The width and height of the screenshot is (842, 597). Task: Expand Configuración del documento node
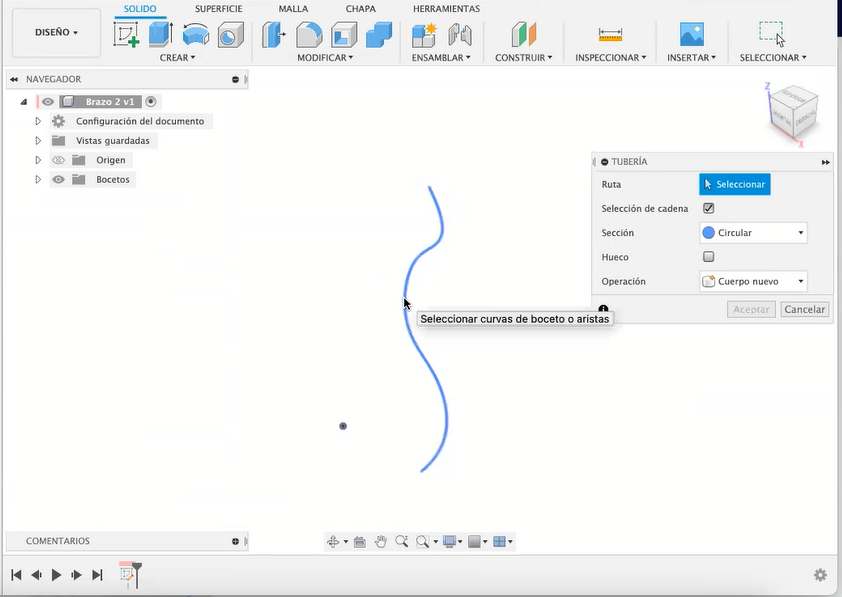(x=38, y=121)
